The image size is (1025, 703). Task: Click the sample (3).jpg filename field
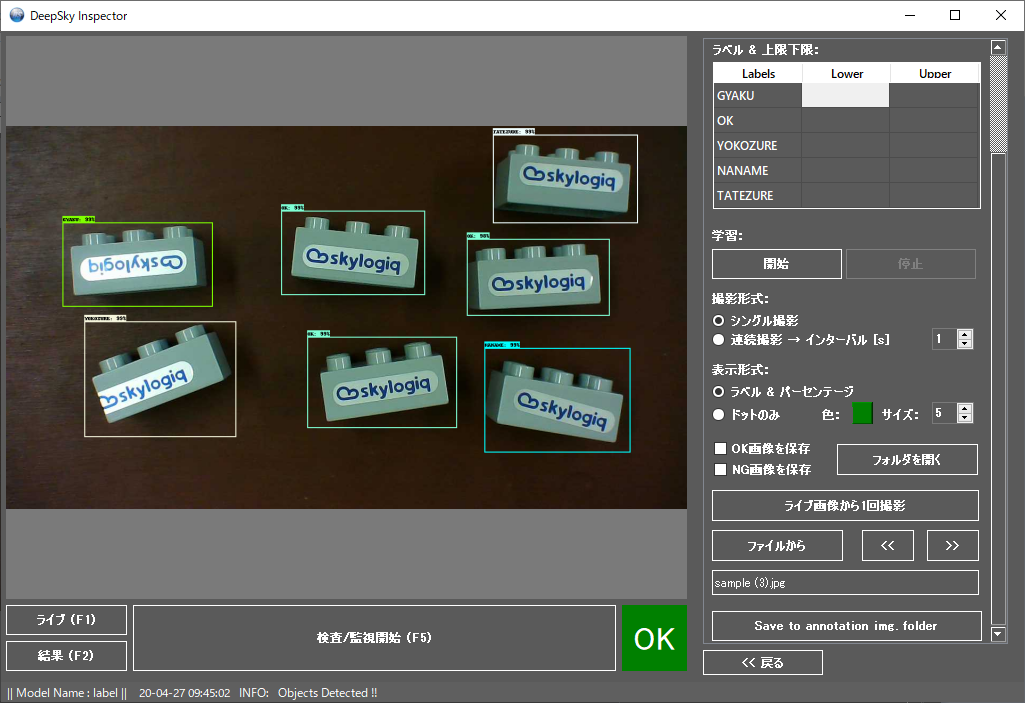[845, 583]
